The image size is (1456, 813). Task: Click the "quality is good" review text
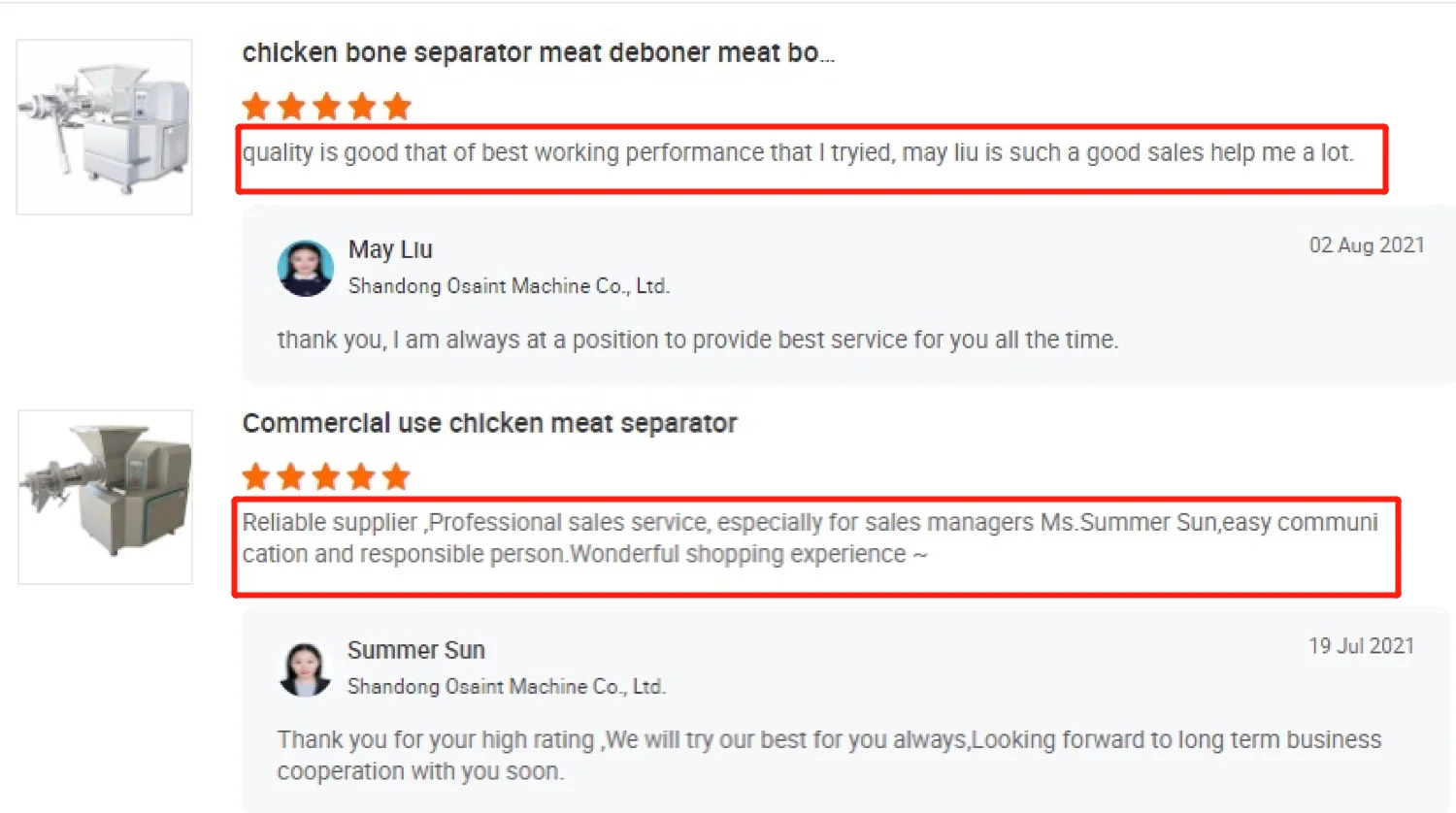pyautogui.click(x=797, y=153)
